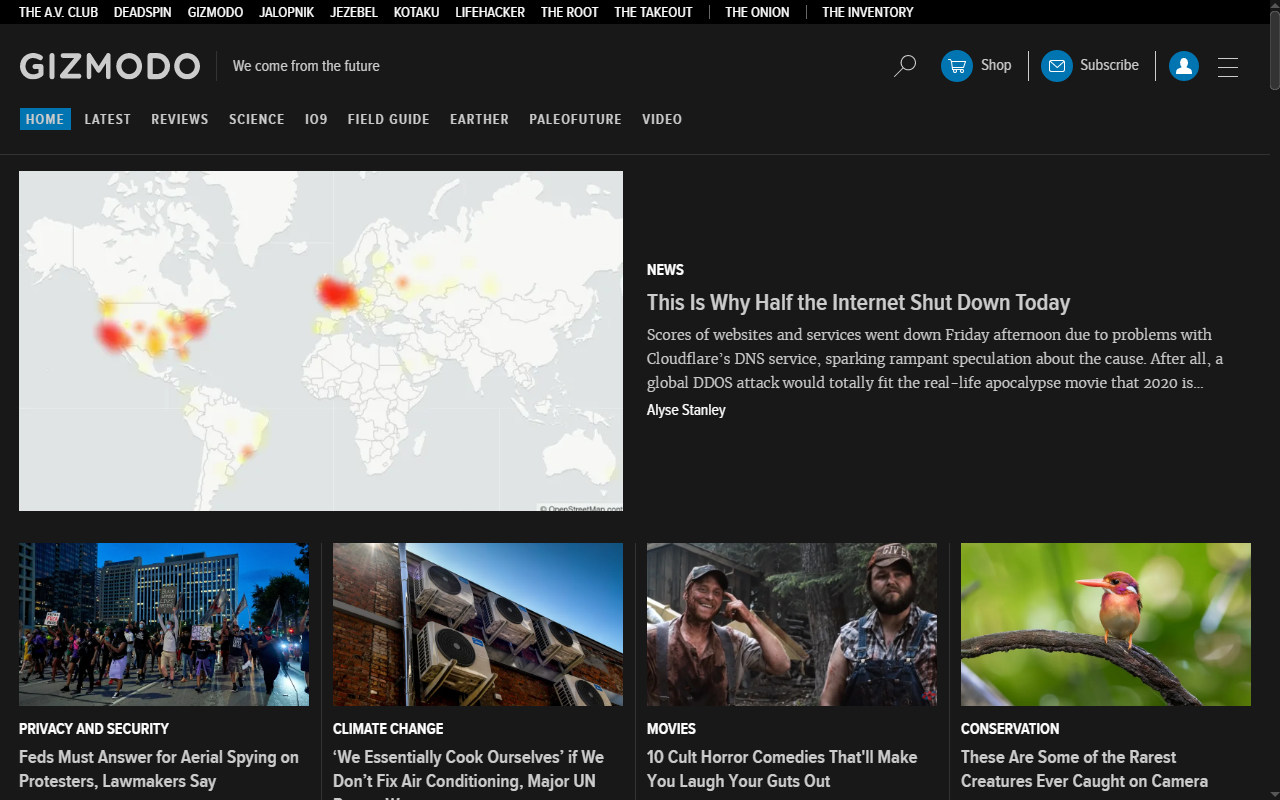1280x800 pixels.
Task: Open the search magnifier icon
Action: [x=904, y=65]
